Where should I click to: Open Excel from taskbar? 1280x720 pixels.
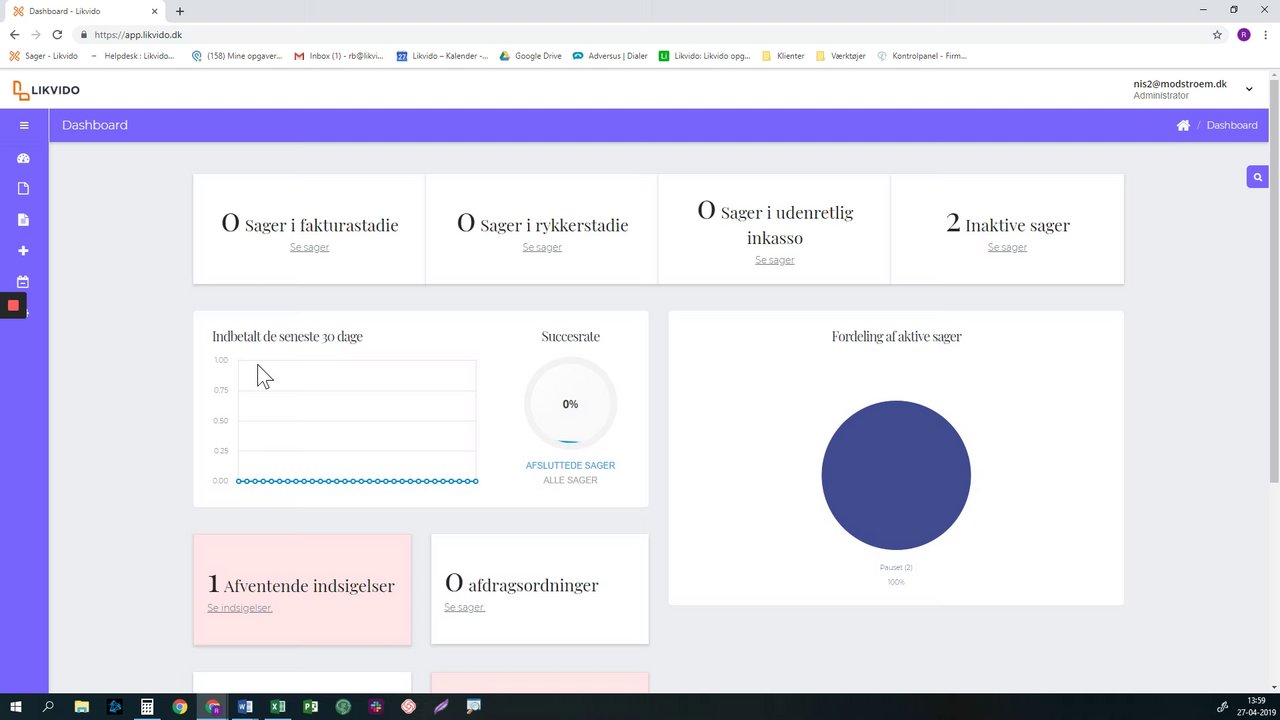pos(278,706)
